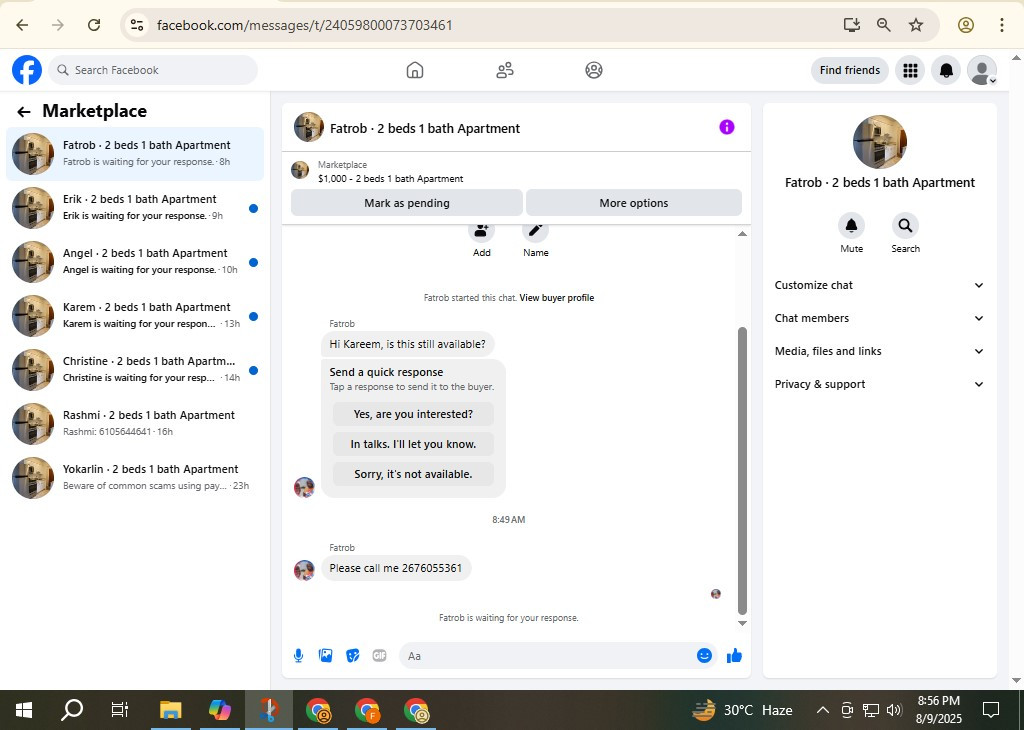This screenshot has width=1024, height=730.
Task: Click the Search Facebook field
Action: 153,70
